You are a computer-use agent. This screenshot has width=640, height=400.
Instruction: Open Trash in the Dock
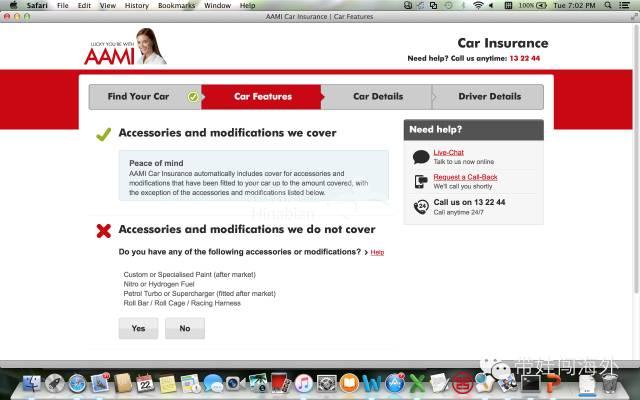coord(609,384)
